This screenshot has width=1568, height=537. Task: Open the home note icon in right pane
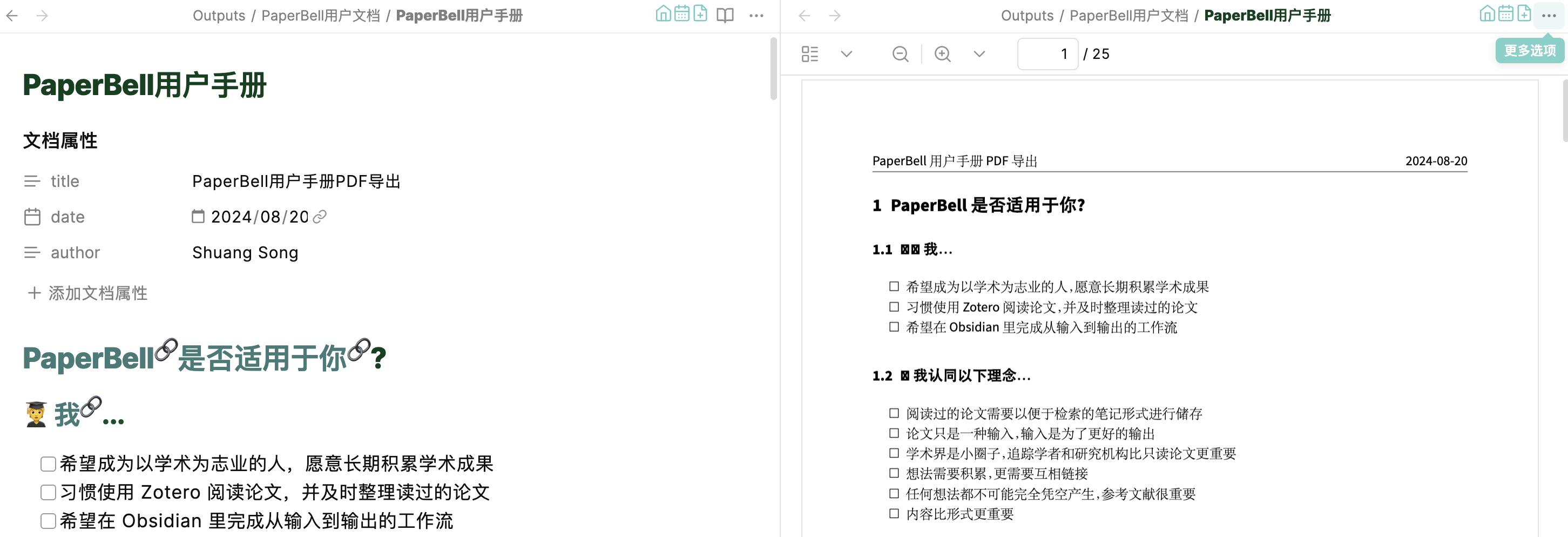[1486, 14]
